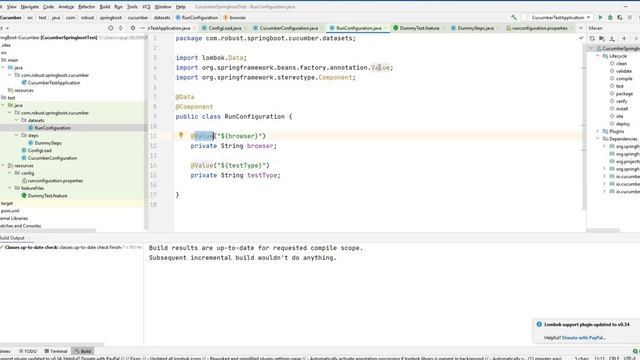Click the locate target icon in Project panel
The image size is (640, 360).
(111, 28)
